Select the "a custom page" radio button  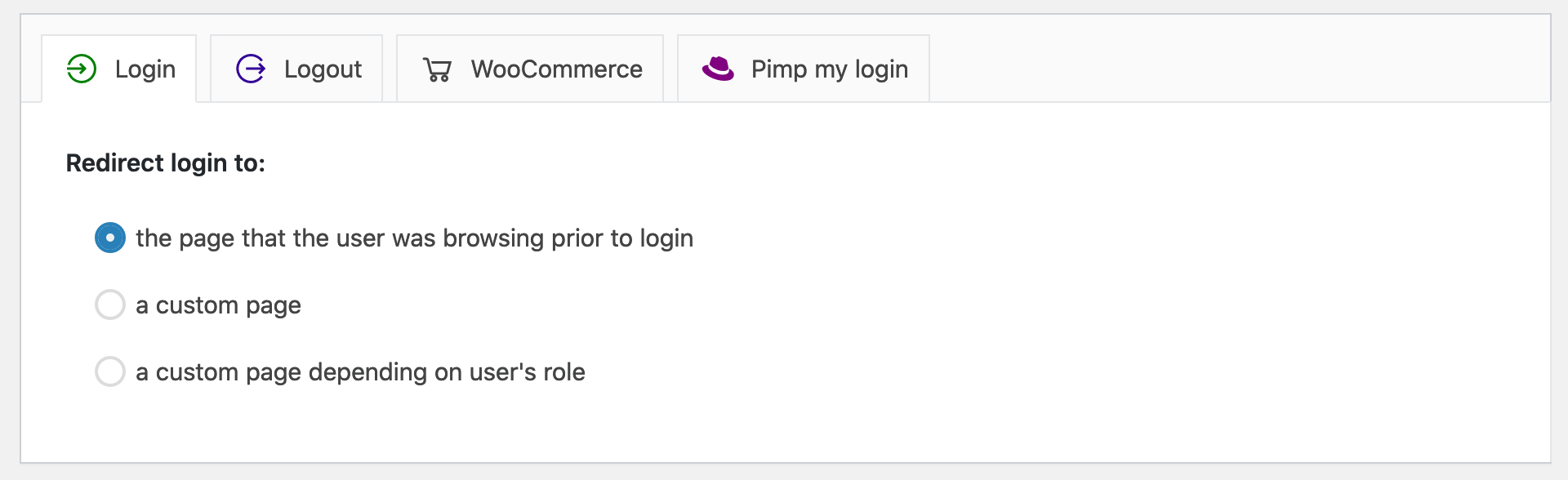(110, 304)
